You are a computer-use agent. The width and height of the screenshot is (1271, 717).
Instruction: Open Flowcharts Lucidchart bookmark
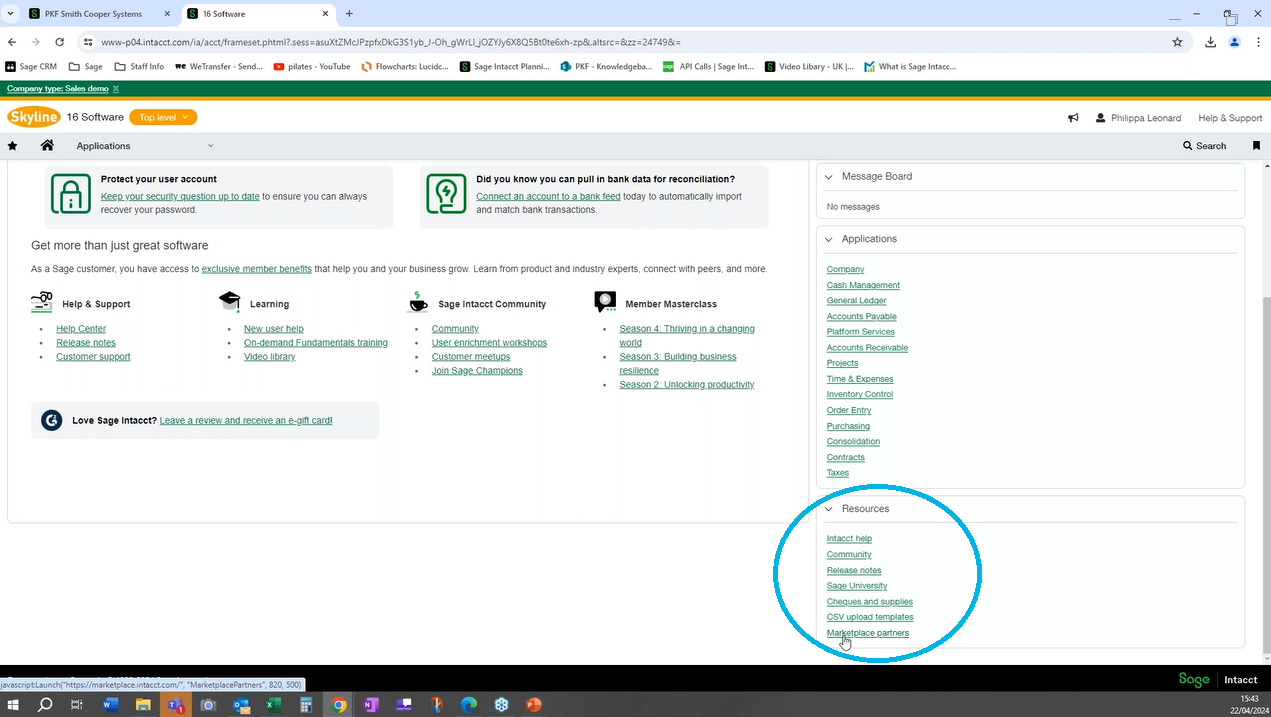[405, 67]
